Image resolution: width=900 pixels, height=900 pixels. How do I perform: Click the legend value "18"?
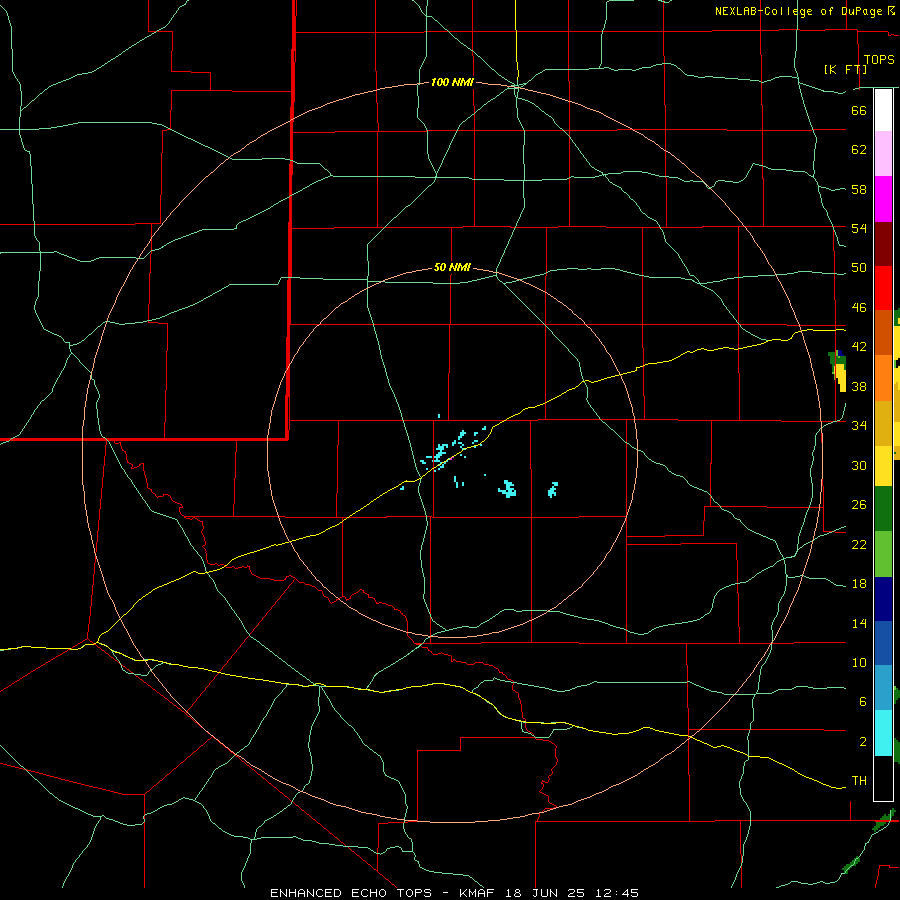point(859,584)
